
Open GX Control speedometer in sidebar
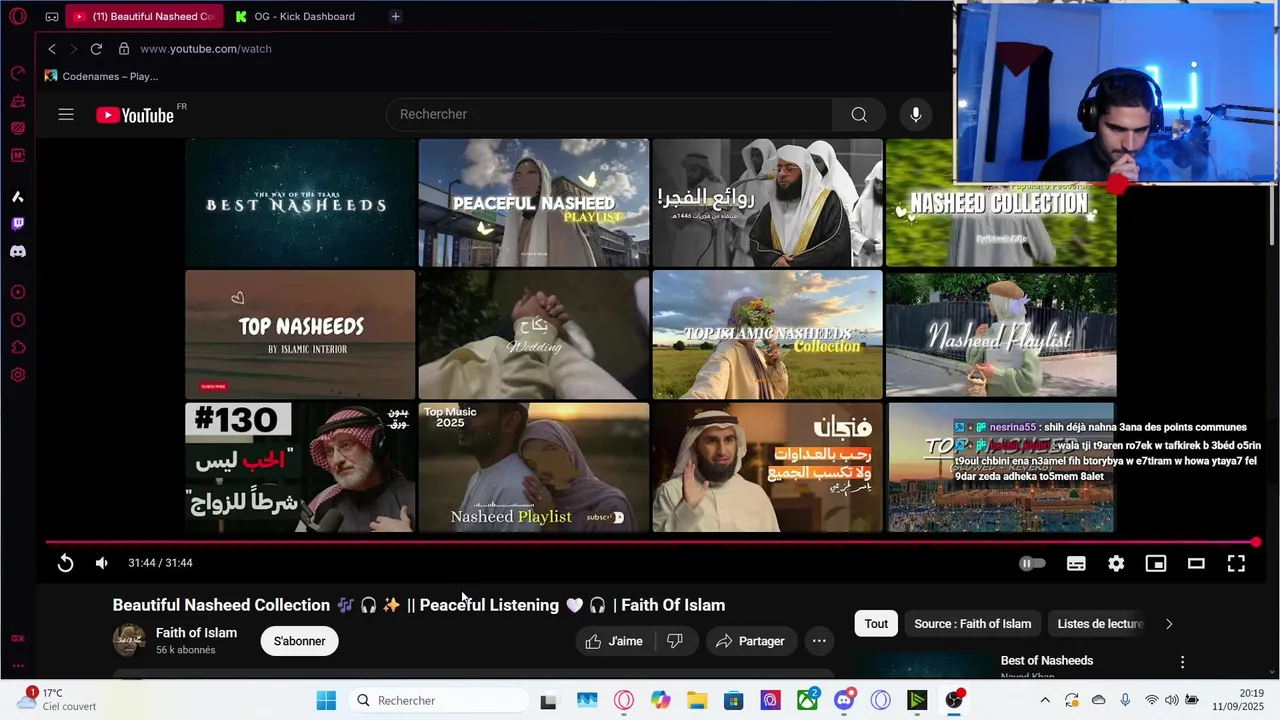coord(17,73)
